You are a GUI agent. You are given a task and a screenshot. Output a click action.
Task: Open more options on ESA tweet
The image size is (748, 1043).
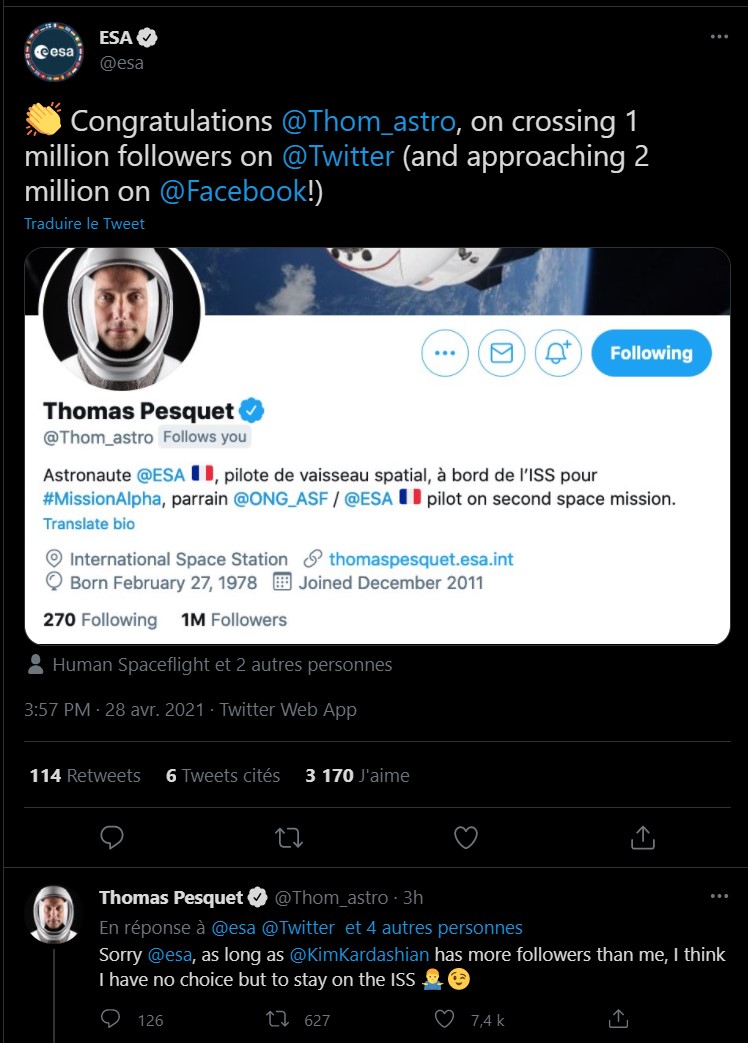point(719,37)
